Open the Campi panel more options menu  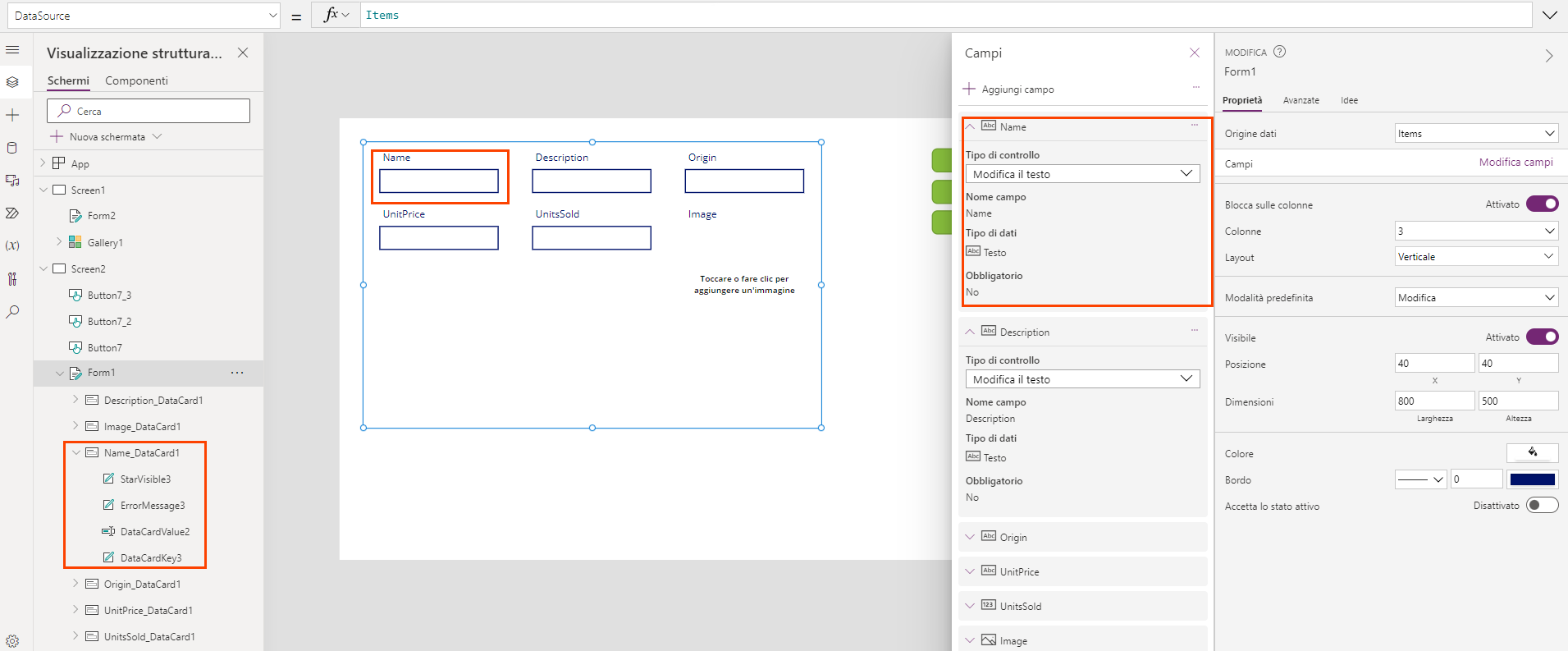click(1196, 87)
